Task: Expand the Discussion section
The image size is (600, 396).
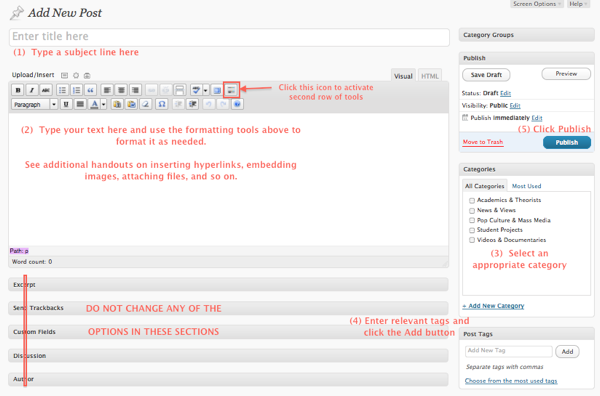Action: pos(228,355)
